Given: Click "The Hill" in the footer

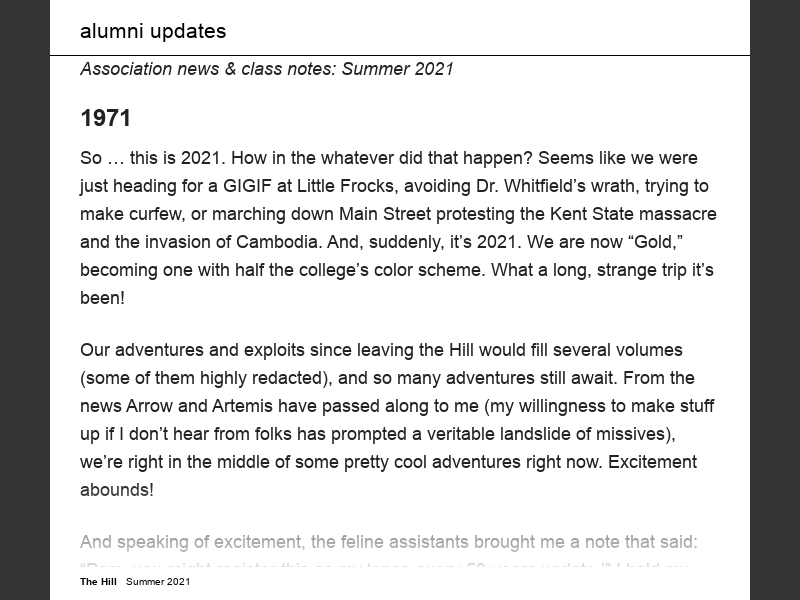Looking at the screenshot, I should [99, 581].
